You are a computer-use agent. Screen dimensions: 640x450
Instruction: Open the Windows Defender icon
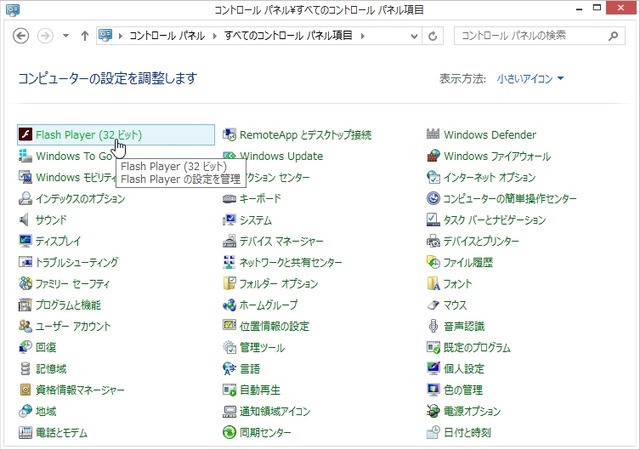(x=433, y=134)
